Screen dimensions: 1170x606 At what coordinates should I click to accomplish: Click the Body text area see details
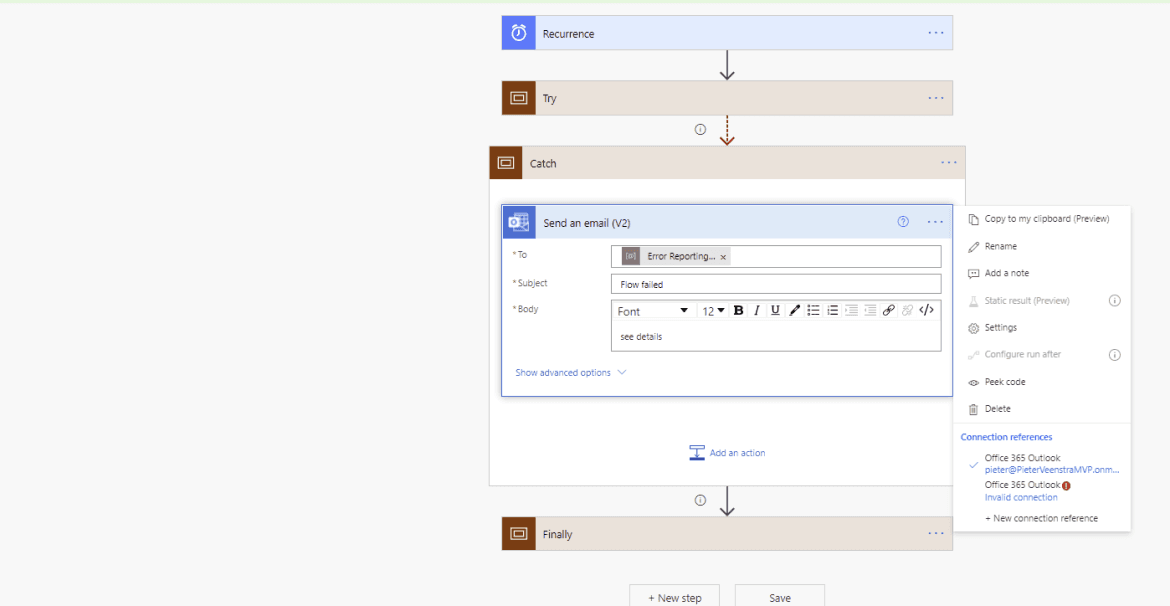click(x=776, y=337)
